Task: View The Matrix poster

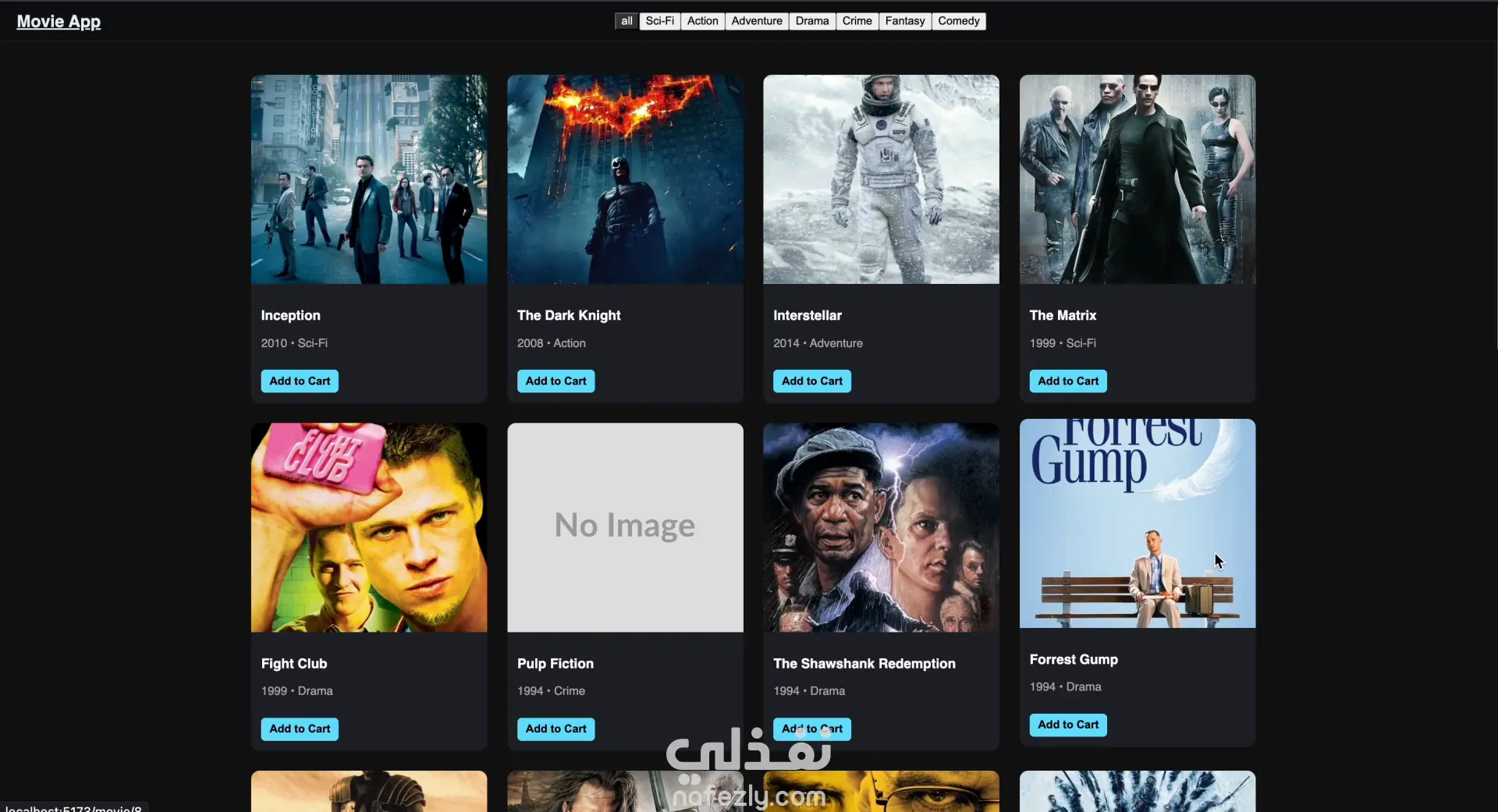Action: coord(1138,179)
